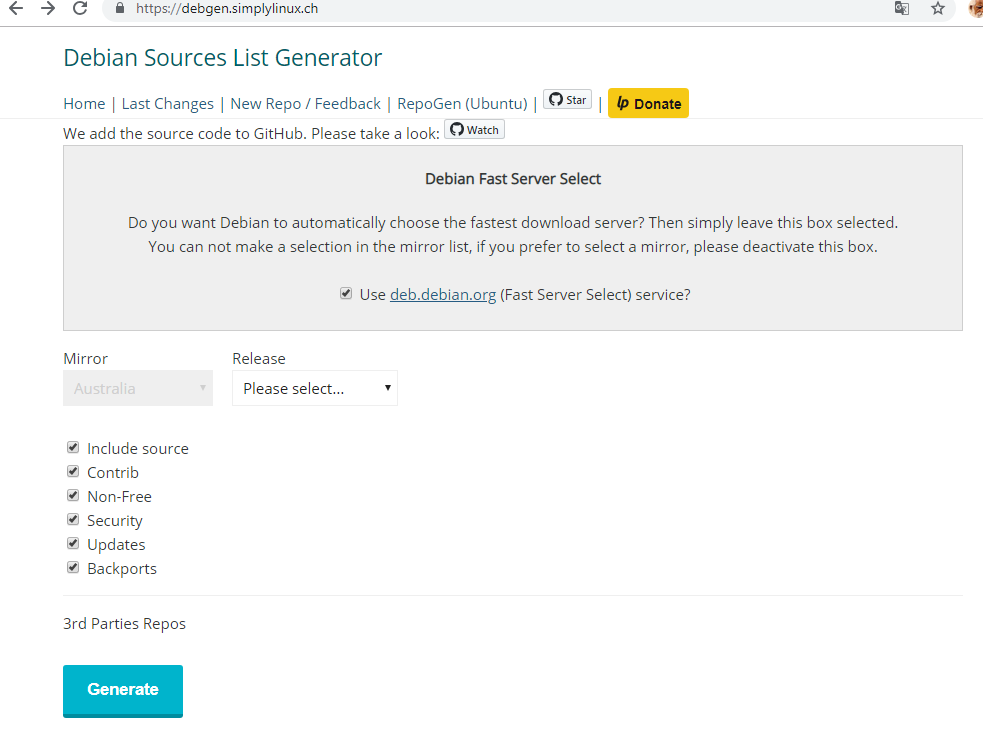Follow the deb.debian.org link

(x=443, y=295)
